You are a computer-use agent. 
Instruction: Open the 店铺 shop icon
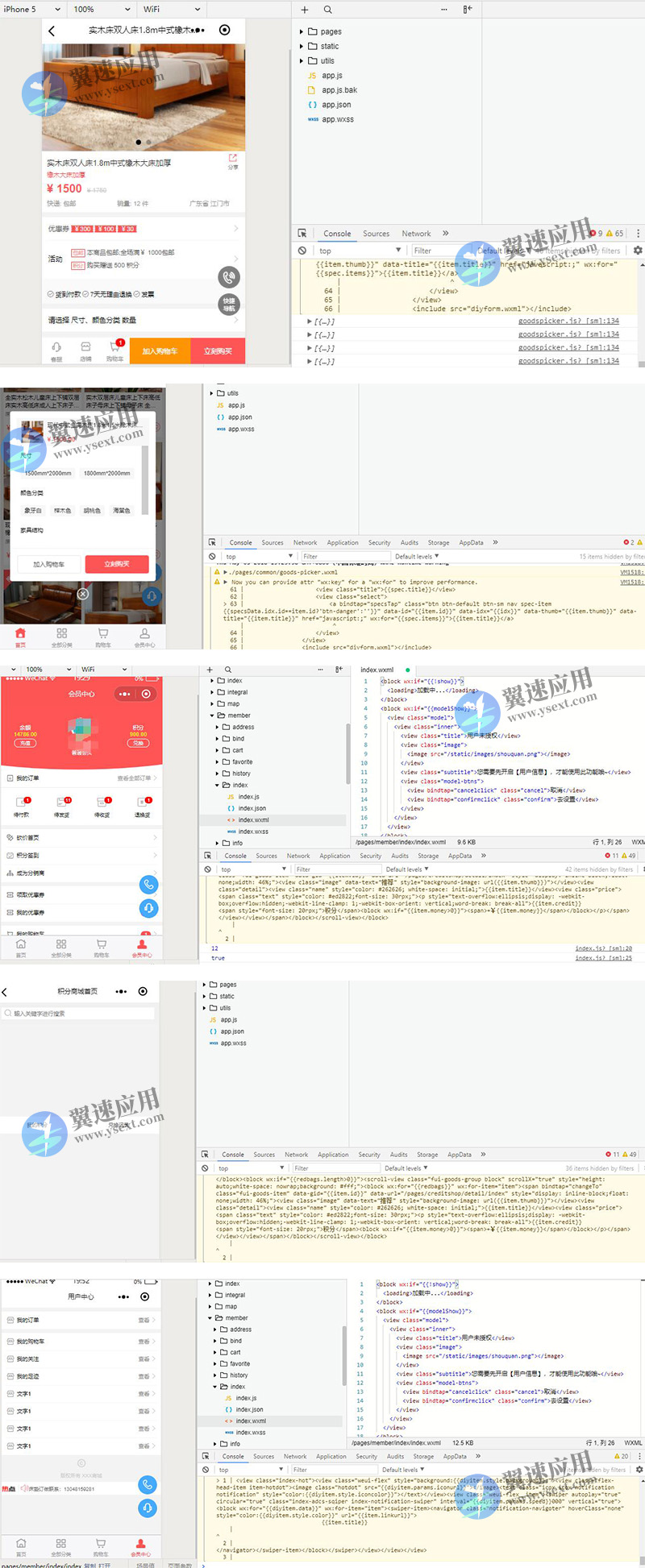[85, 351]
